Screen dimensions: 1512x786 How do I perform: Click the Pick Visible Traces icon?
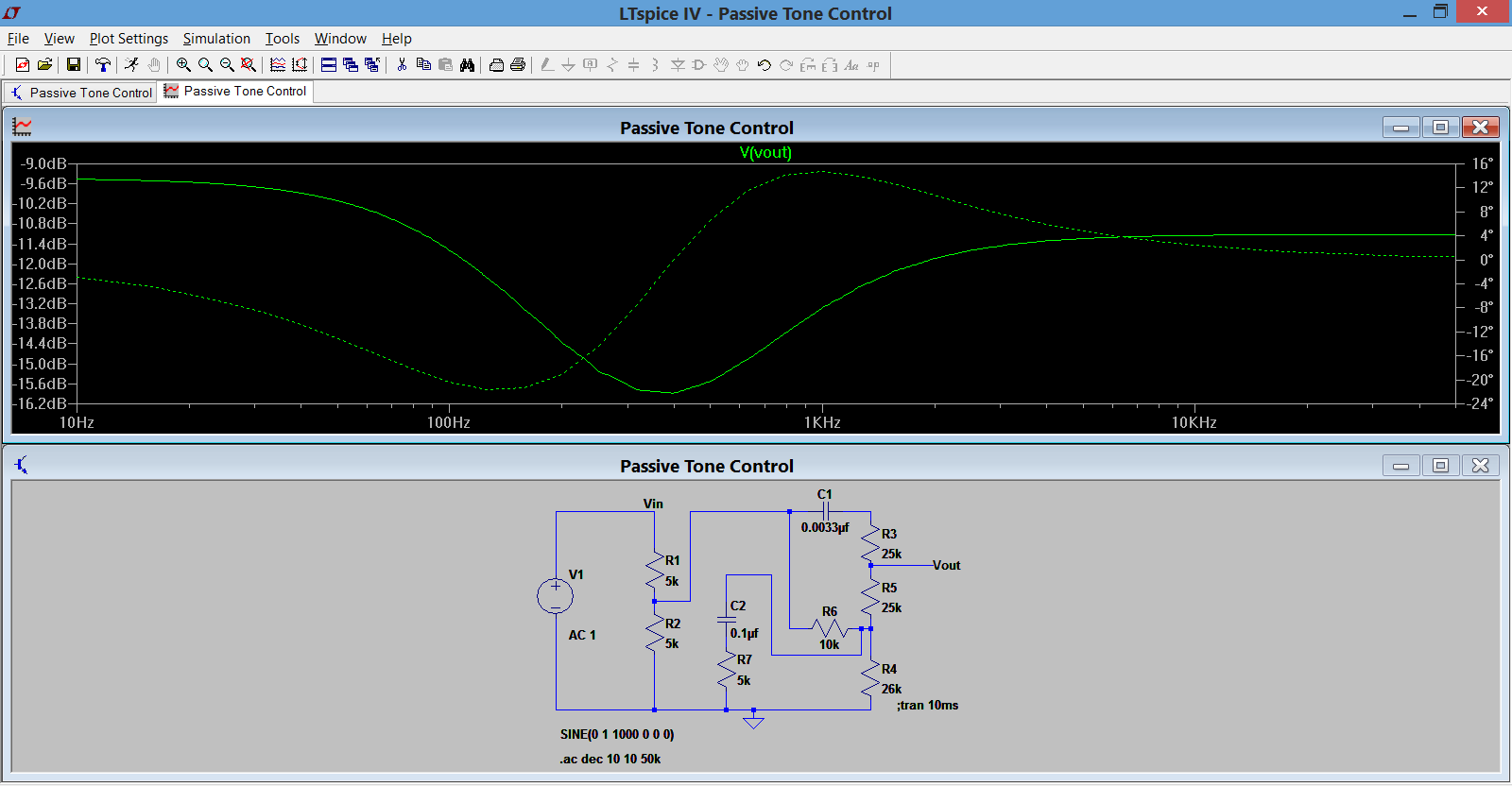[278, 65]
